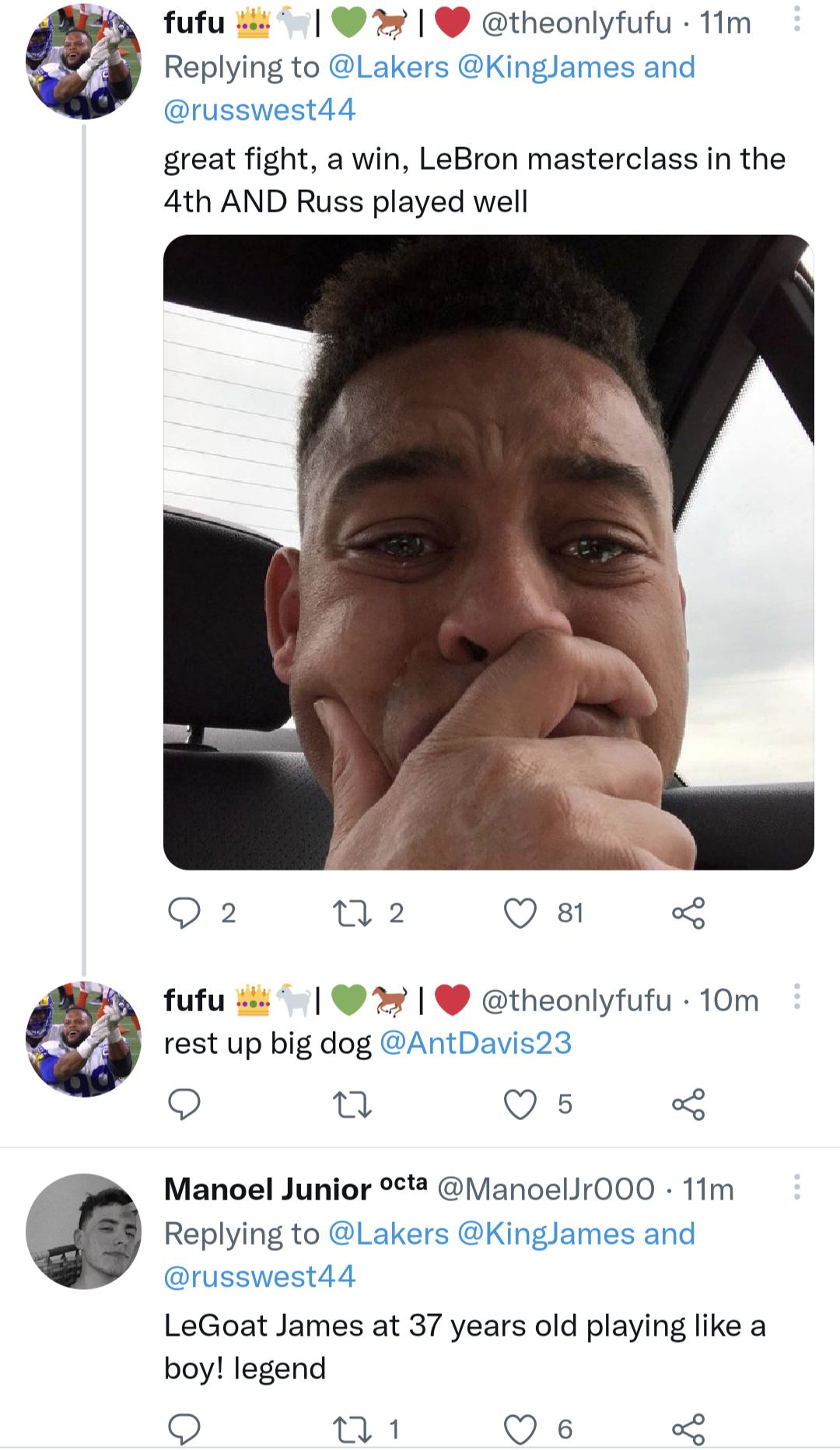Open the @AntDavis23 mention link

tap(475, 1043)
